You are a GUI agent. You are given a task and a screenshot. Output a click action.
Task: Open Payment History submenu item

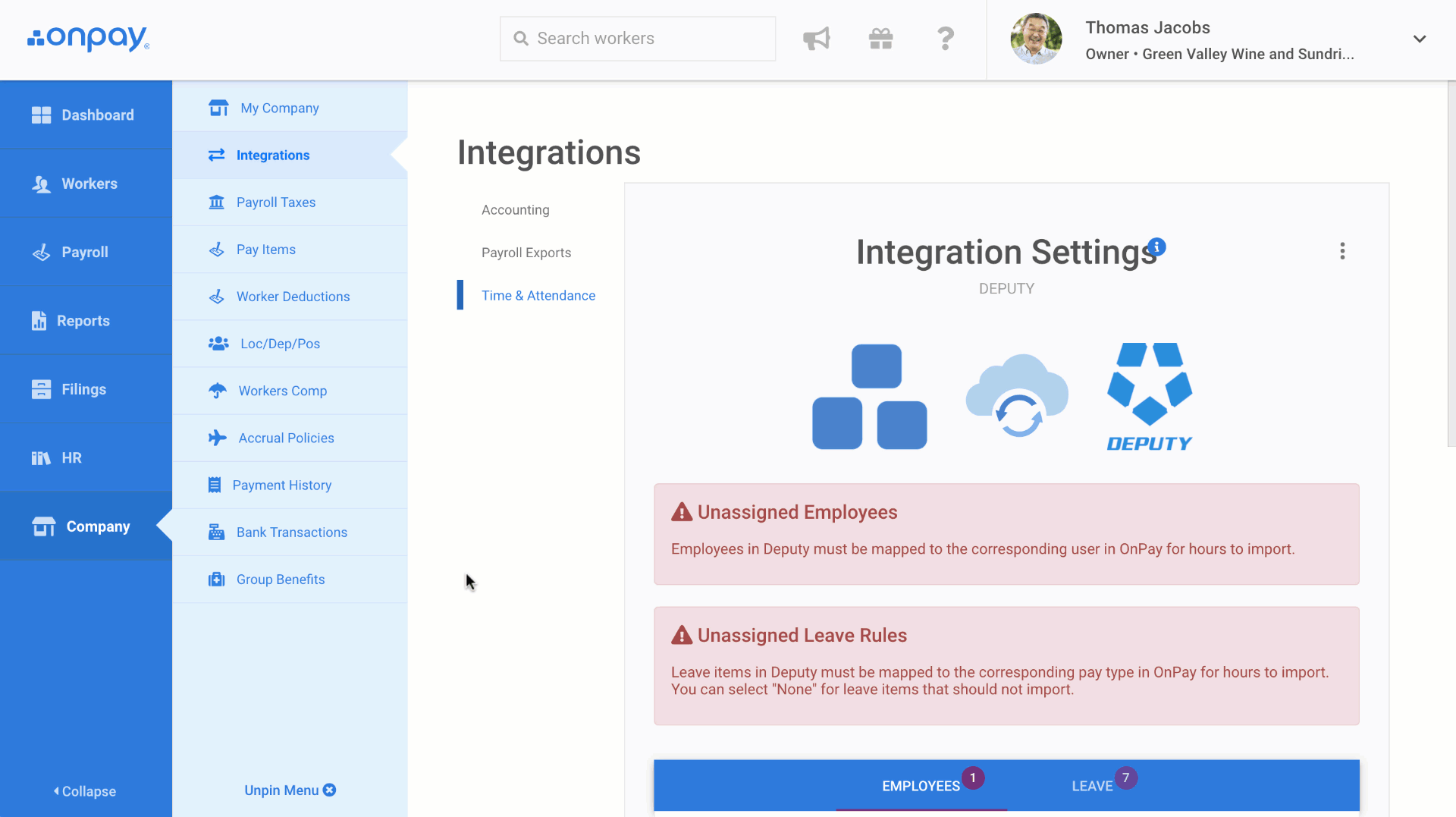pos(290,485)
